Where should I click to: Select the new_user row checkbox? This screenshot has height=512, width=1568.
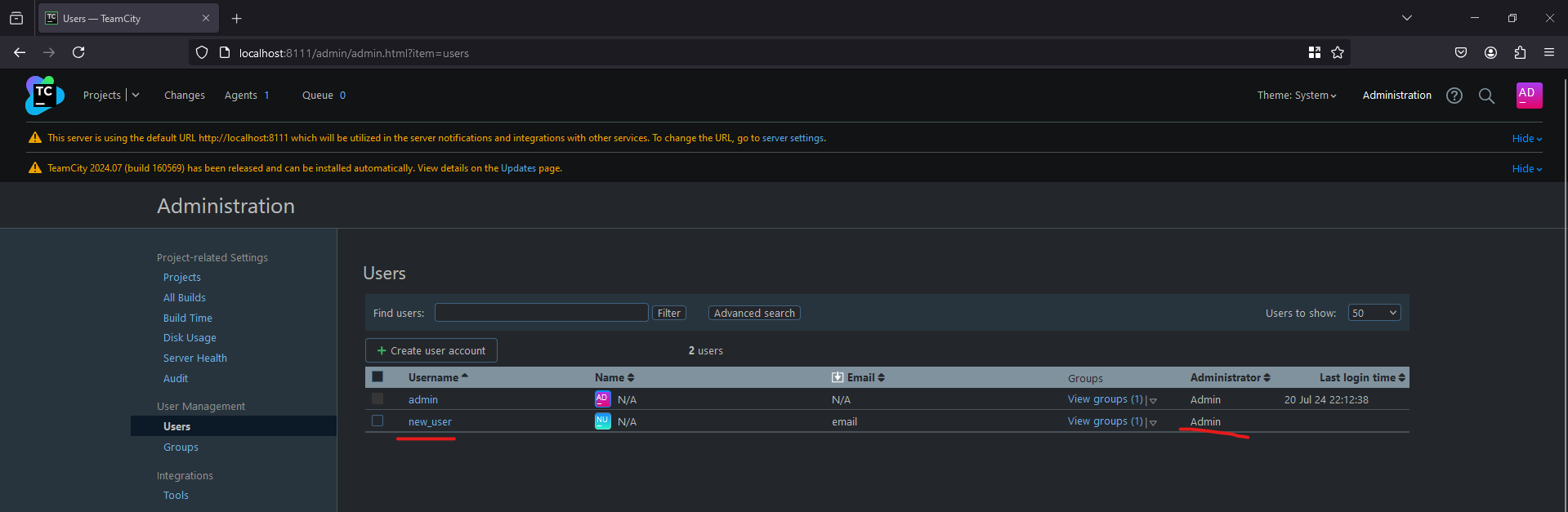tap(377, 421)
